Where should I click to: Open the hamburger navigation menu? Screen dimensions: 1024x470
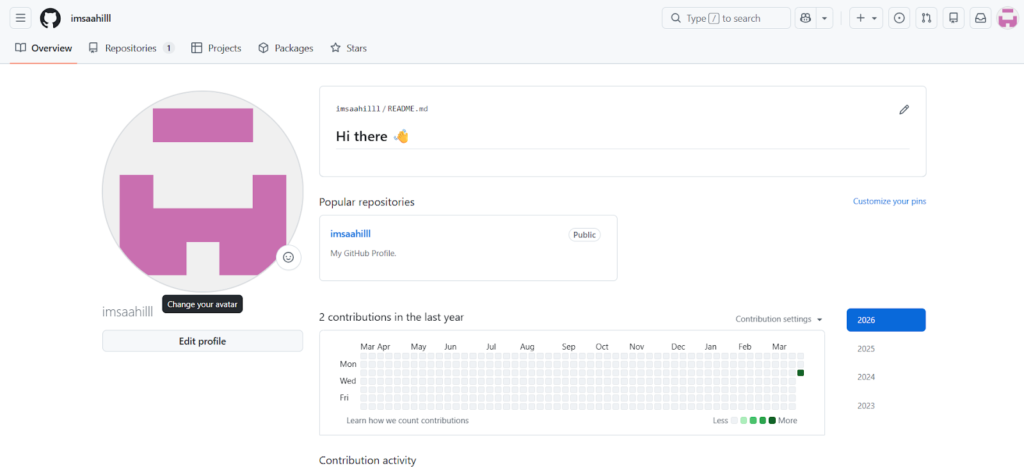[x=20, y=18]
